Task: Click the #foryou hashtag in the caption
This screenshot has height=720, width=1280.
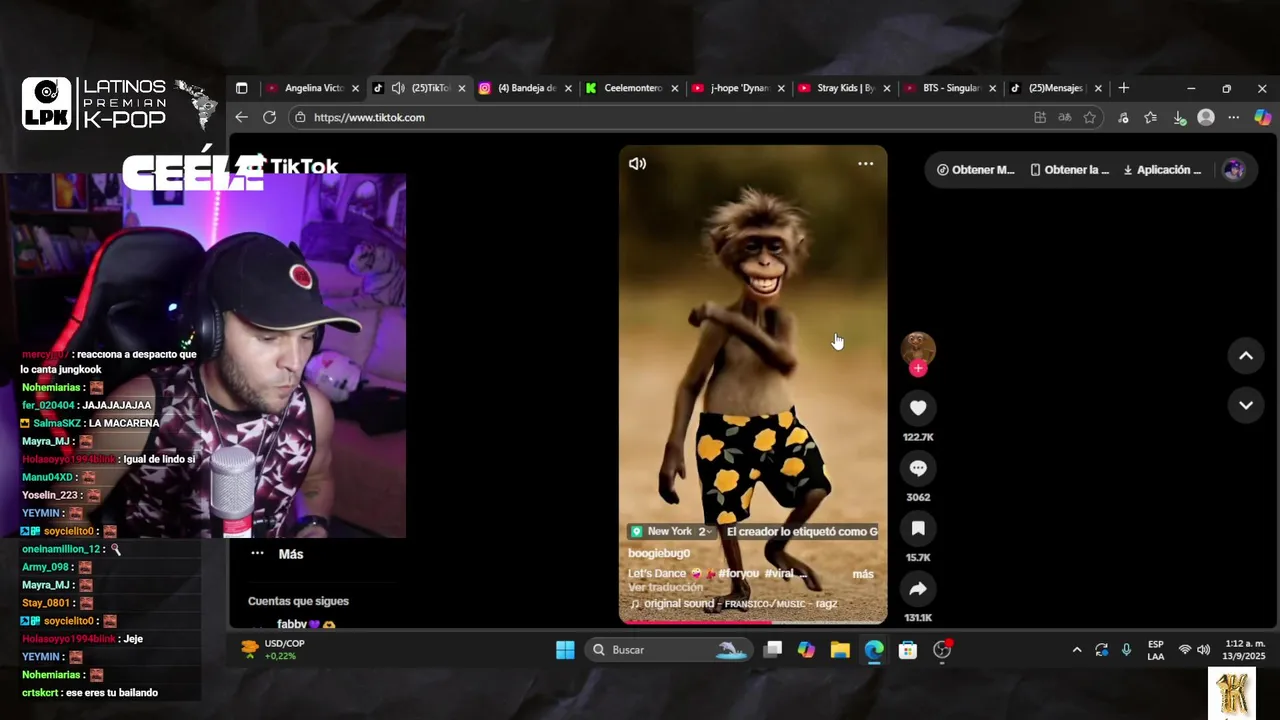Action: [x=739, y=574]
